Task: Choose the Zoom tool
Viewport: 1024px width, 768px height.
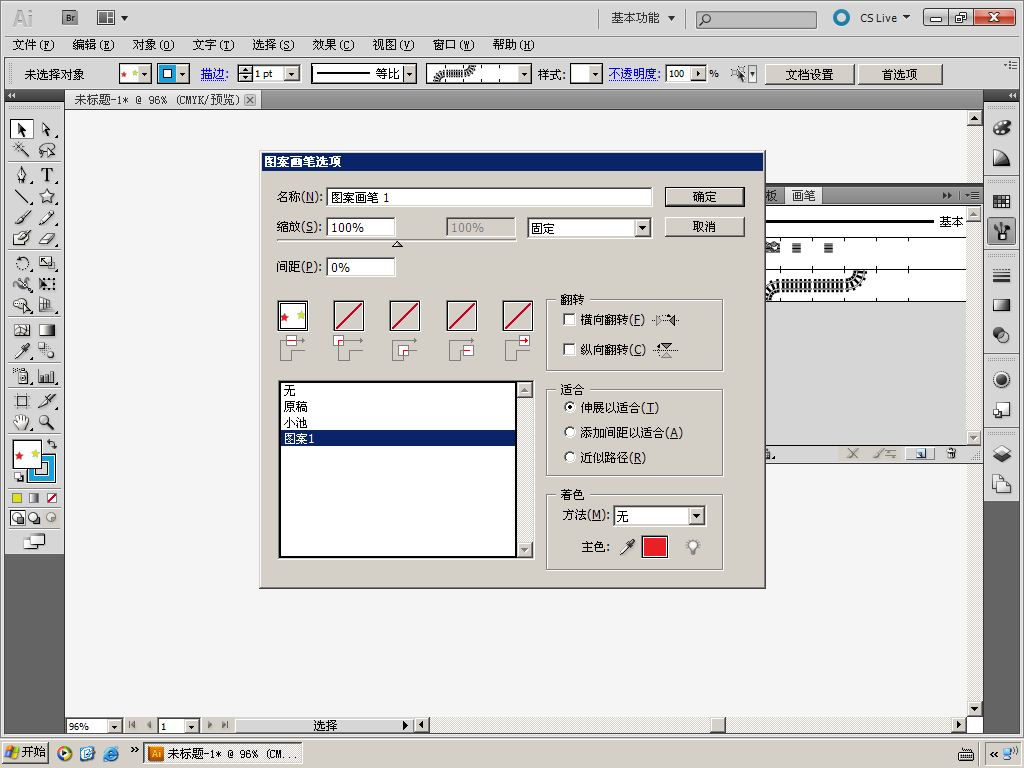Action: [x=46, y=423]
